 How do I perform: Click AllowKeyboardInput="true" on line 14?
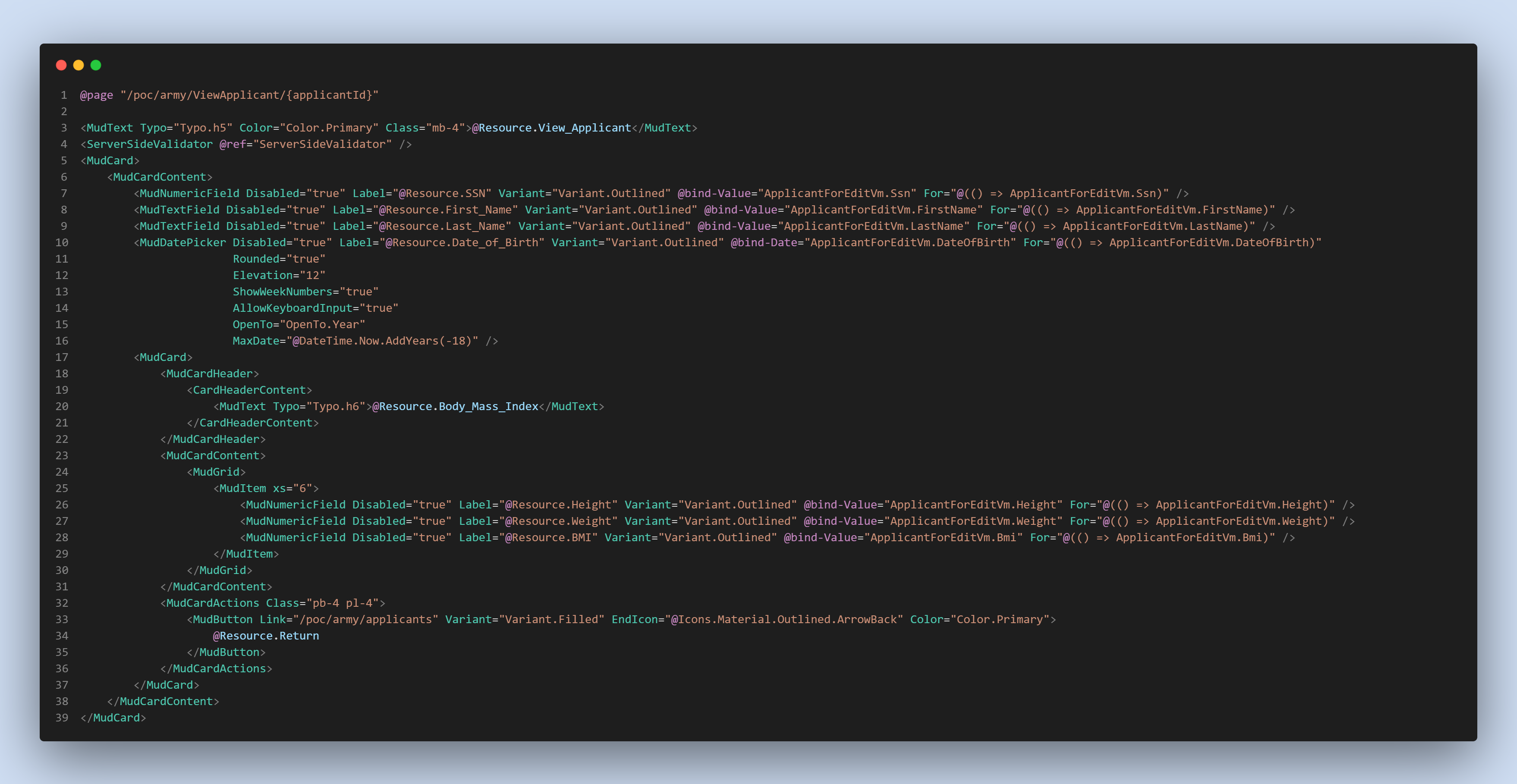[316, 308]
